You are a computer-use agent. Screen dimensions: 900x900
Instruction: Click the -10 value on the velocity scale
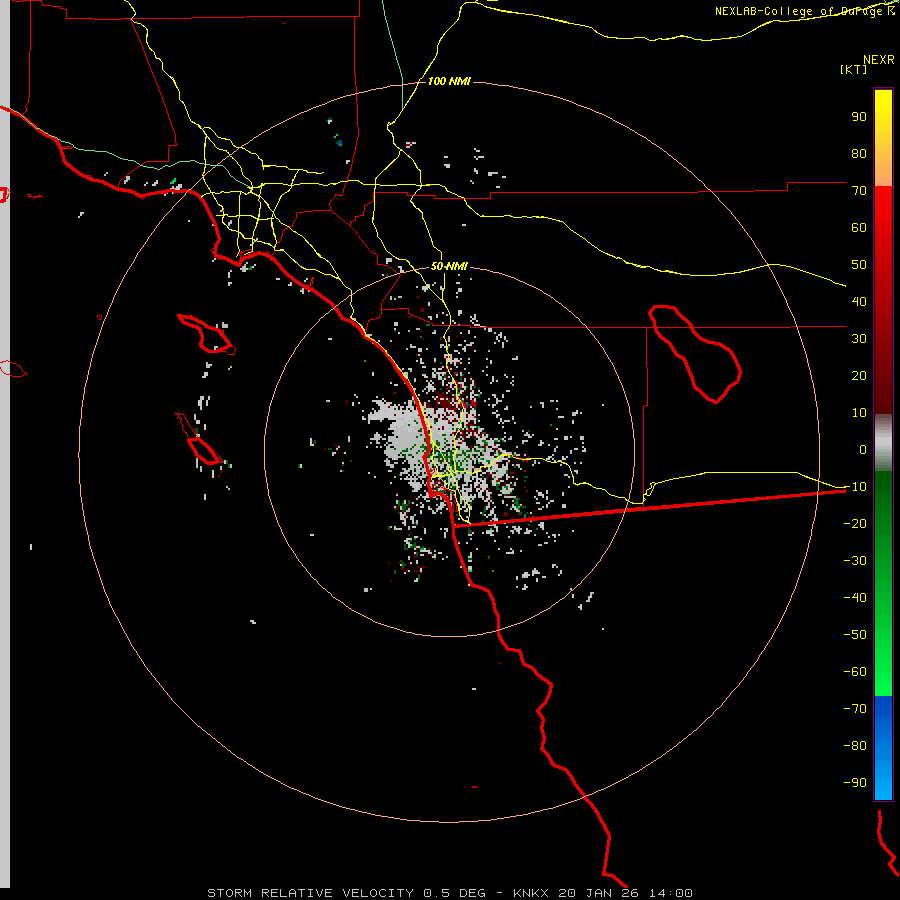(x=855, y=487)
